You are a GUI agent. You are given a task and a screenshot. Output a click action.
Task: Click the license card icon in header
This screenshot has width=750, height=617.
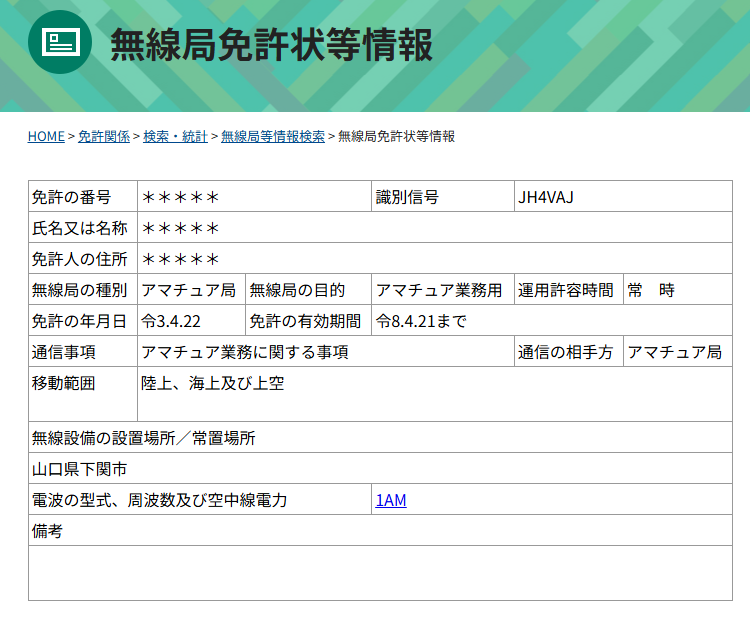(x=60, y=42)
